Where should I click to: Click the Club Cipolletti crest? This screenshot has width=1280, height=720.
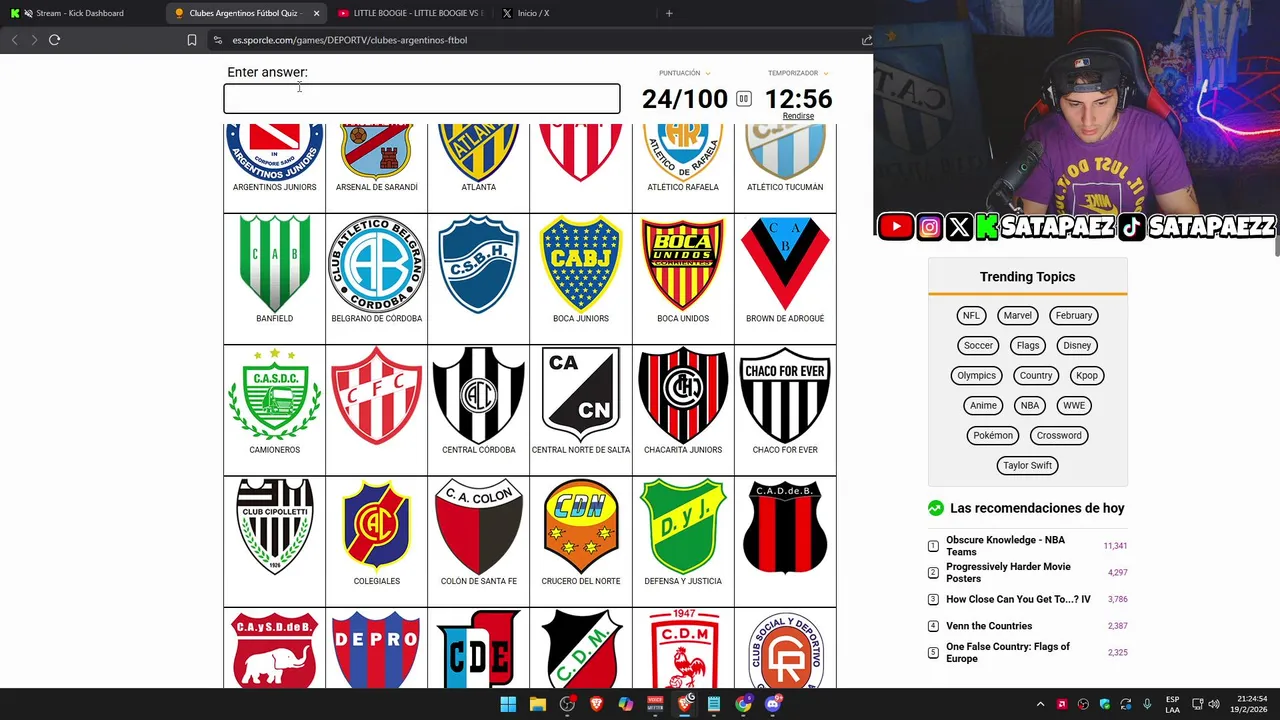(274, 526)
